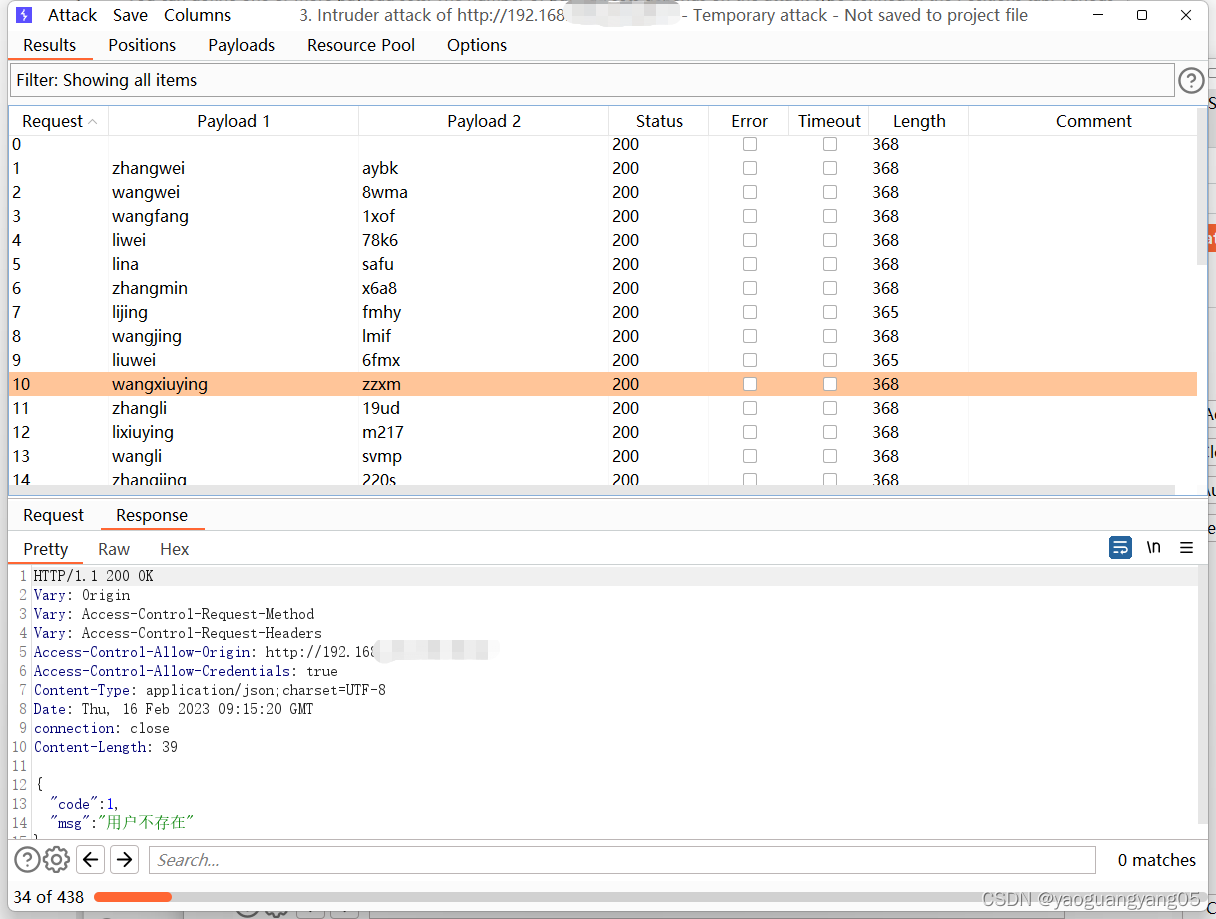This screenshot has height=919, width=1216.
Task: Tick the Error checkbox for zhangwei row
Action: coord(750,168)
